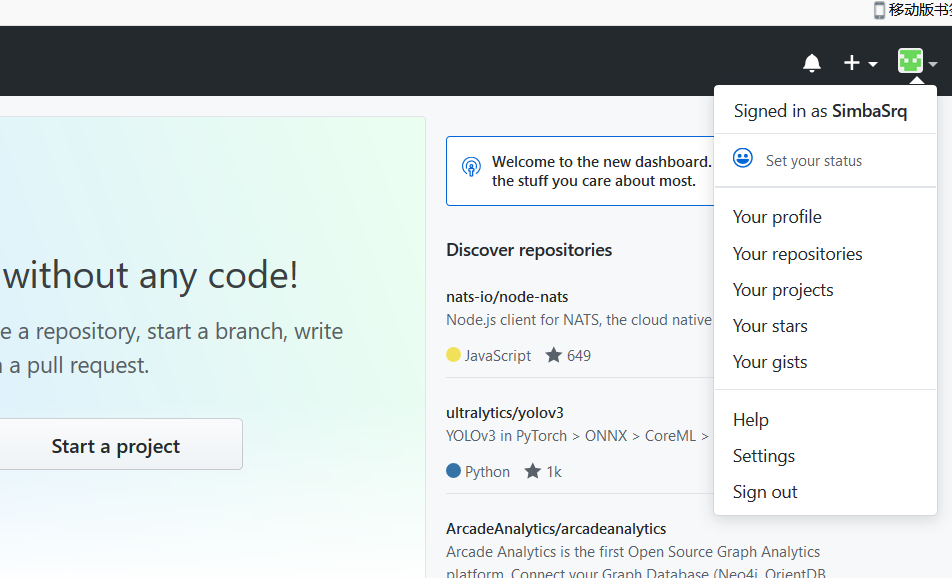Open ArcadeAnalytics/arcadeanalytics repository
952x578 pixels.
pyautogui.click(x=556, y=529)
